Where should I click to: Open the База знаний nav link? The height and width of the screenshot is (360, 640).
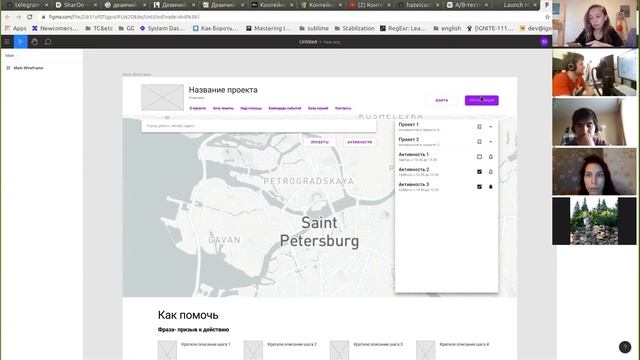[318, 108]
